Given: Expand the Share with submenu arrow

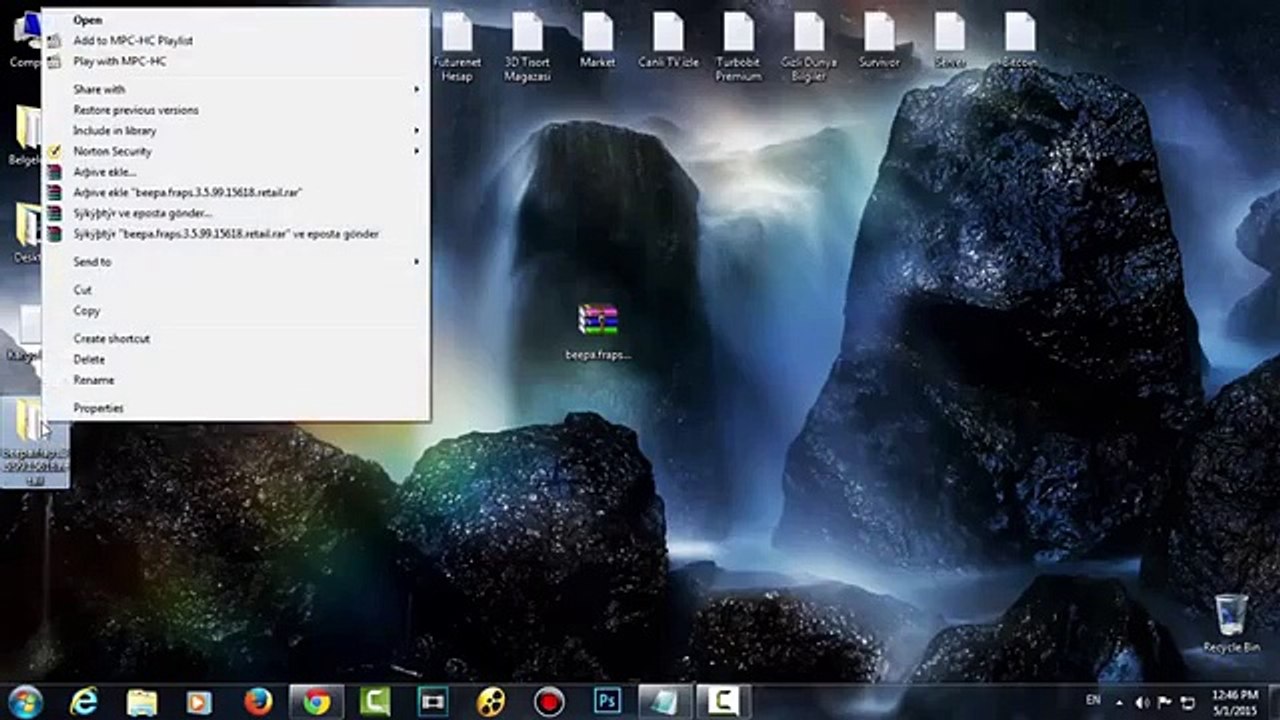Looking at the screenshot, I should 417,90.
